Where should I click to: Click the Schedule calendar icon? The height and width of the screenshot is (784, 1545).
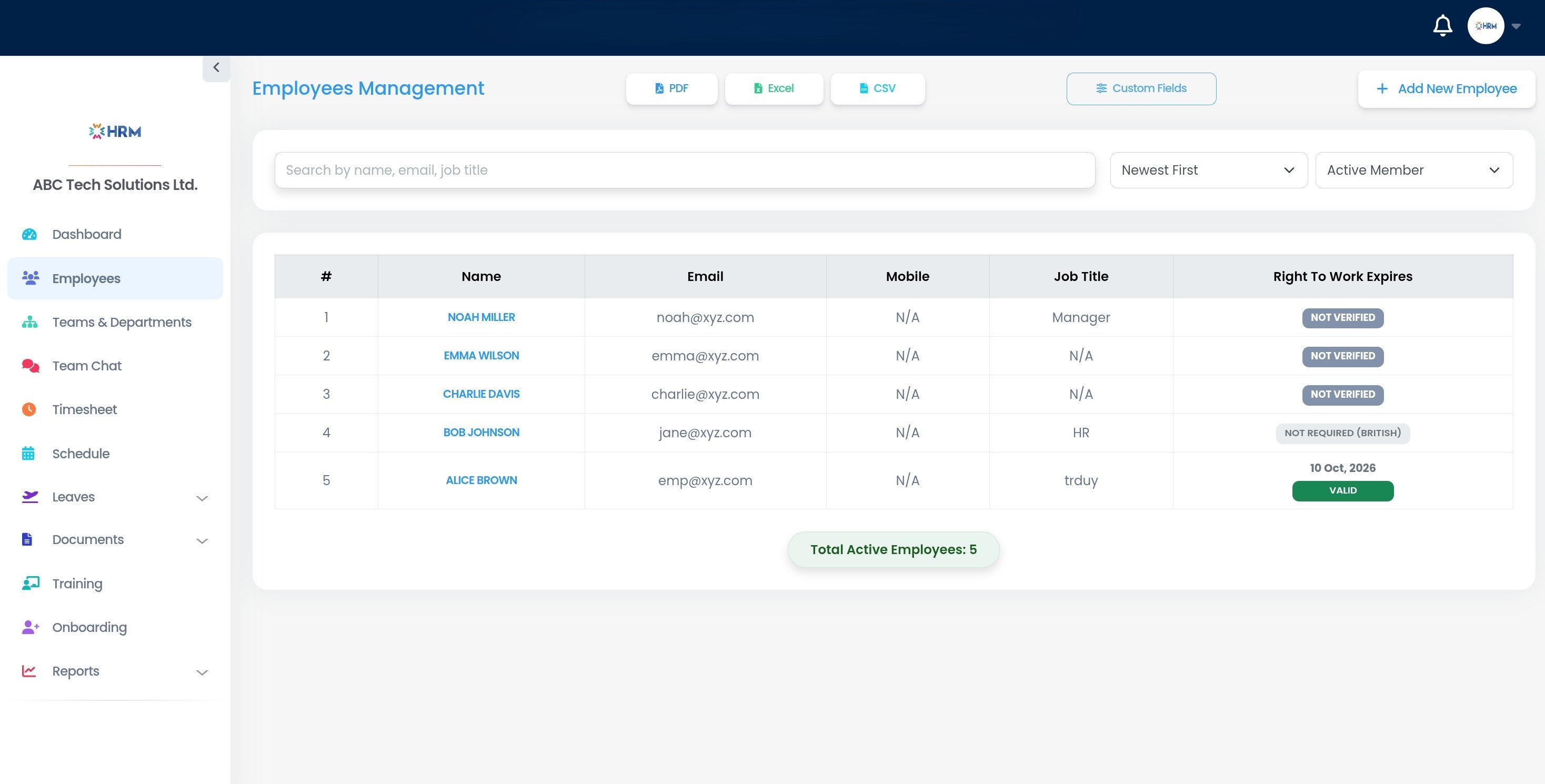coord(28,454)
